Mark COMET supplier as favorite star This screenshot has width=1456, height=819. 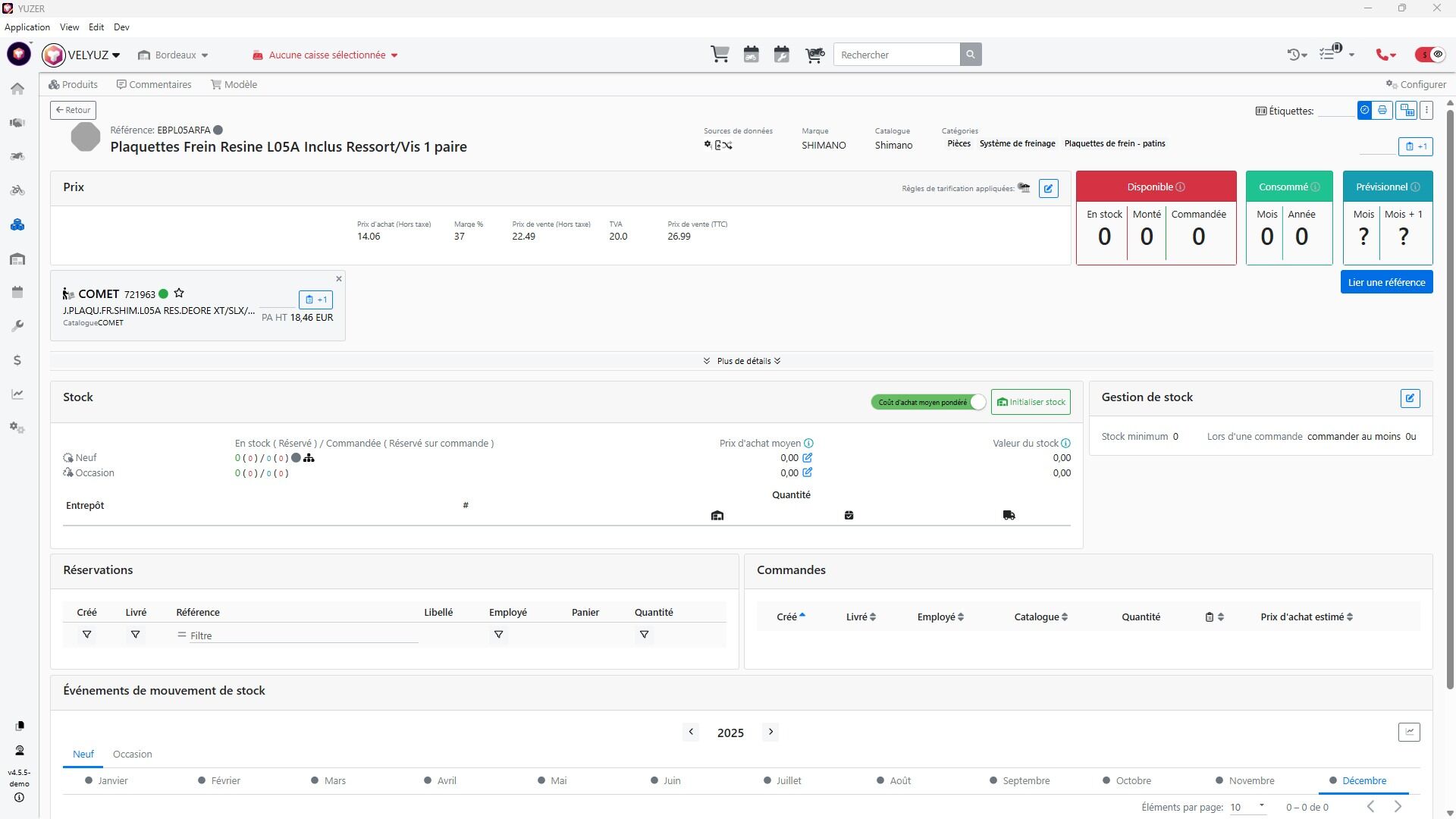coord(179,293)
